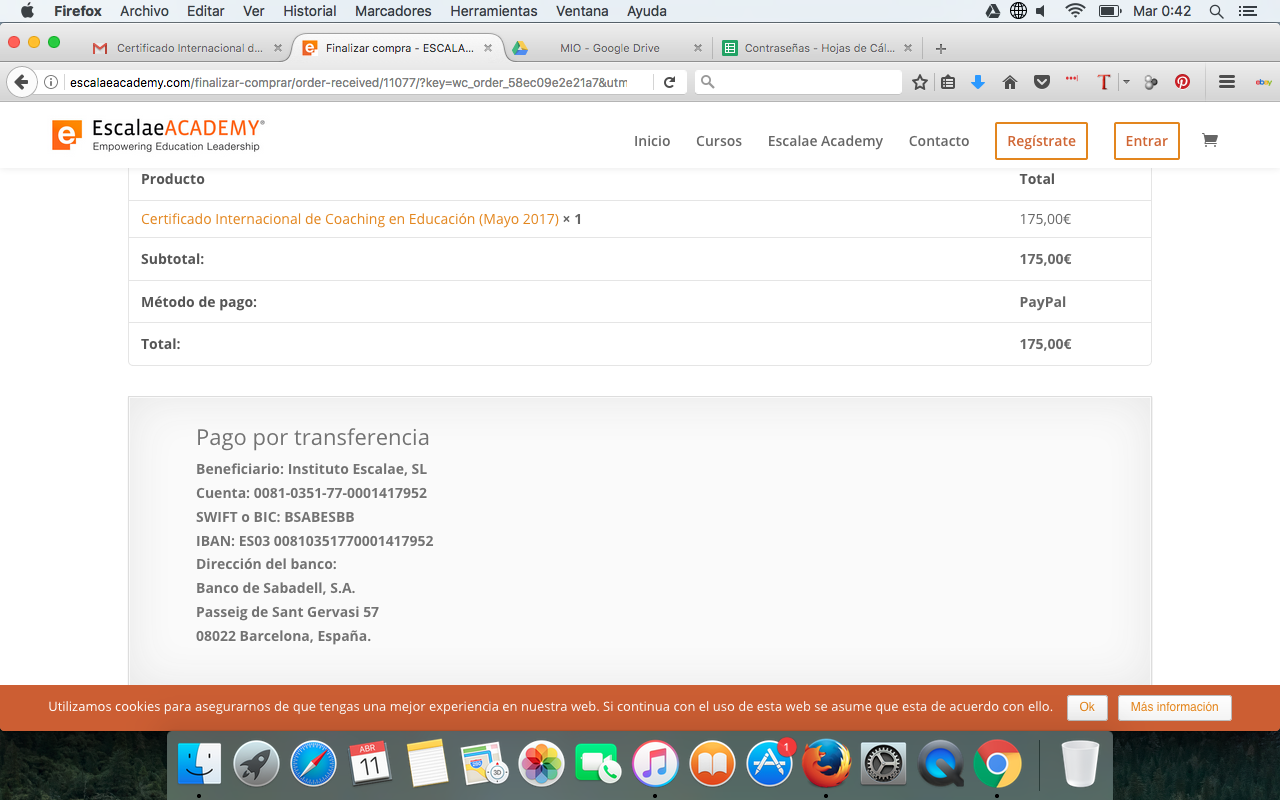Open Safari from the Dock

pos(313,764)
